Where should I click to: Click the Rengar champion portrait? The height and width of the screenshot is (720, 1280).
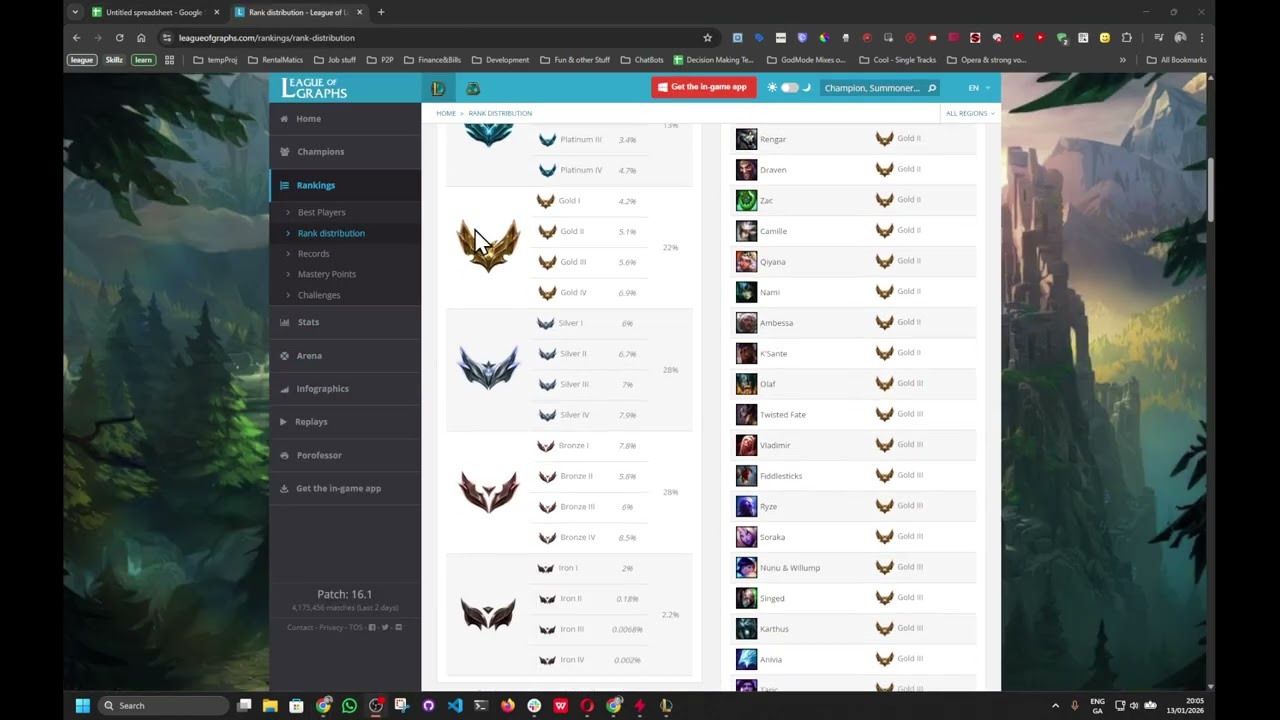coord(746,139)
